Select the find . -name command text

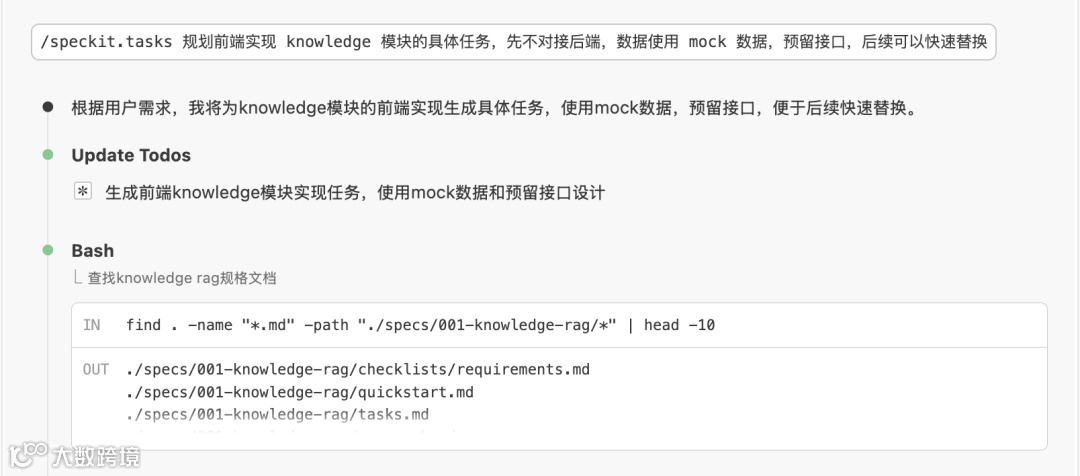tap(420, 325)
